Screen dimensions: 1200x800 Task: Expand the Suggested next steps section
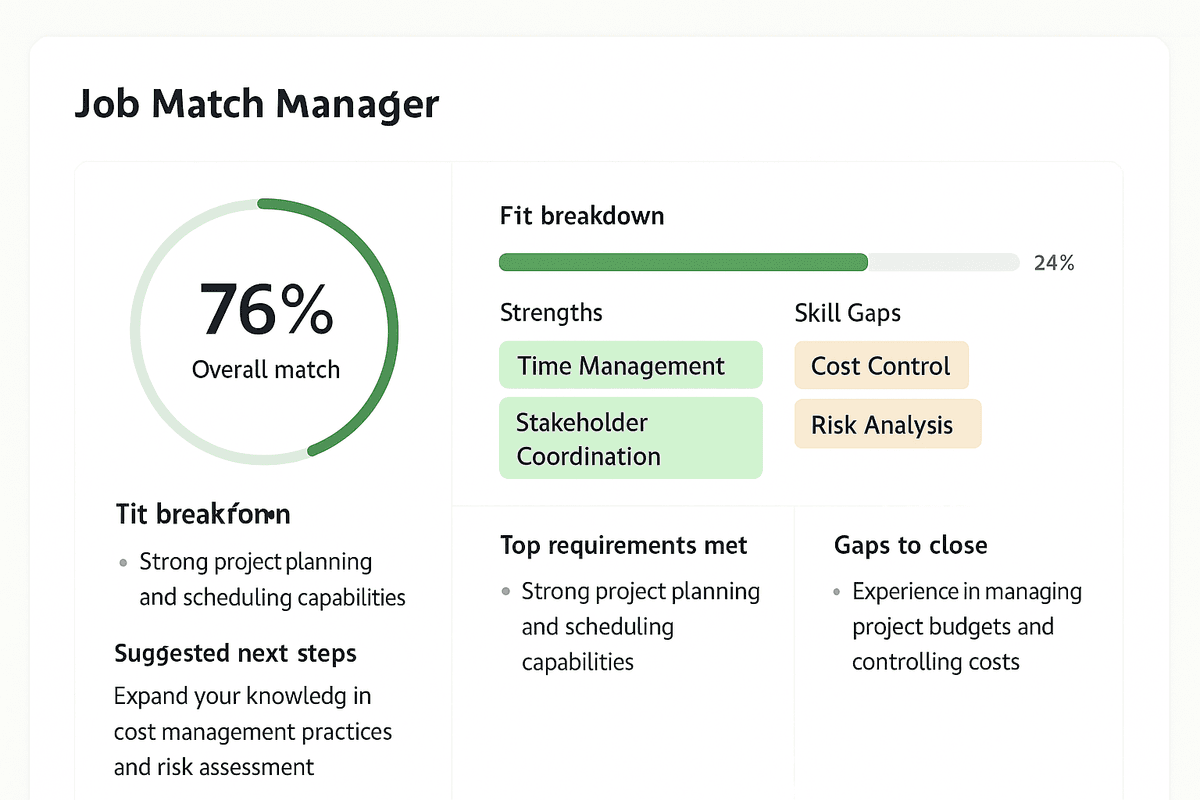coord(235,653)
